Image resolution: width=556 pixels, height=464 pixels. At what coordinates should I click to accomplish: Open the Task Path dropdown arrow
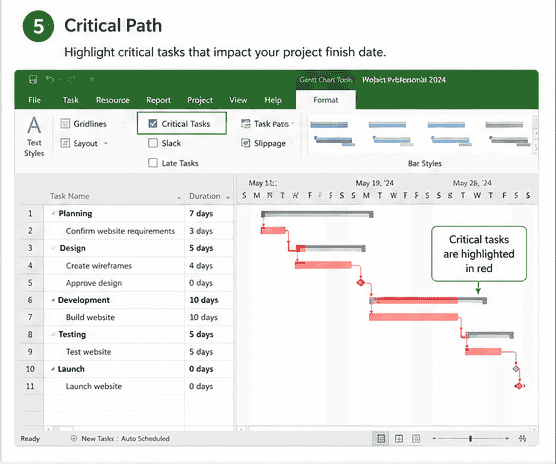(x=293, y=123)
